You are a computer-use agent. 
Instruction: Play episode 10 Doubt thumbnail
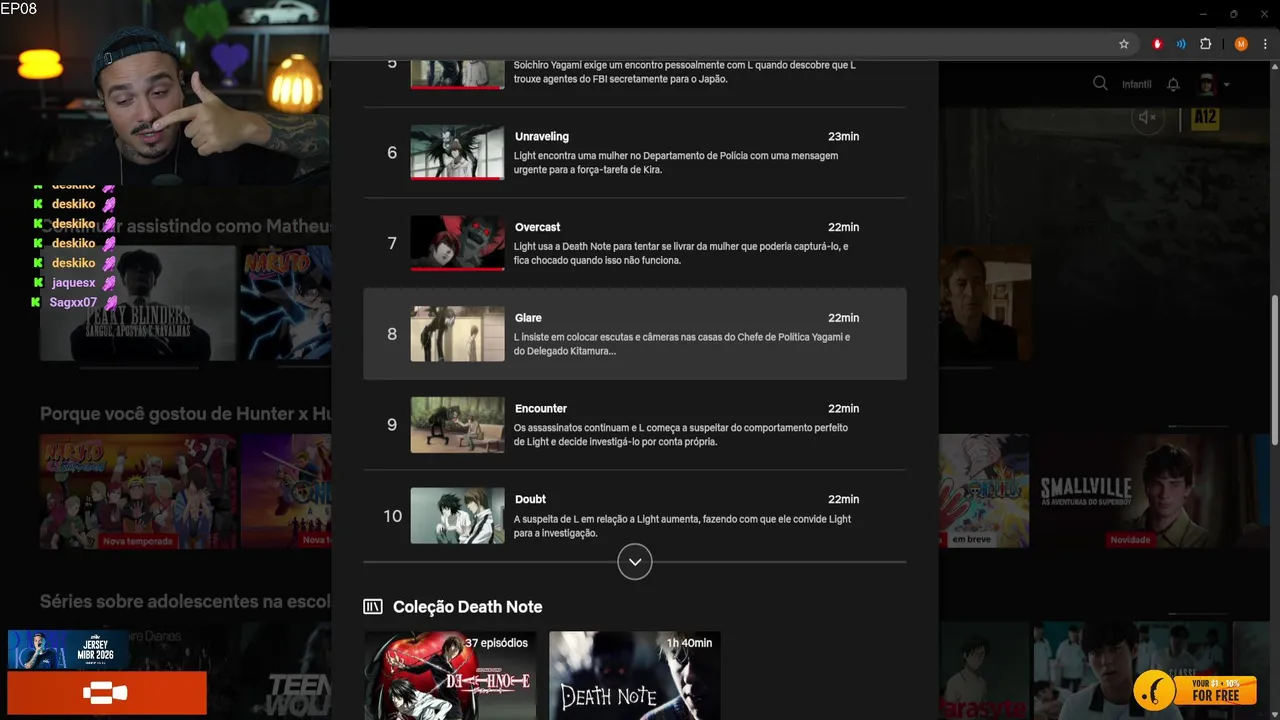[x=457, y=516]
